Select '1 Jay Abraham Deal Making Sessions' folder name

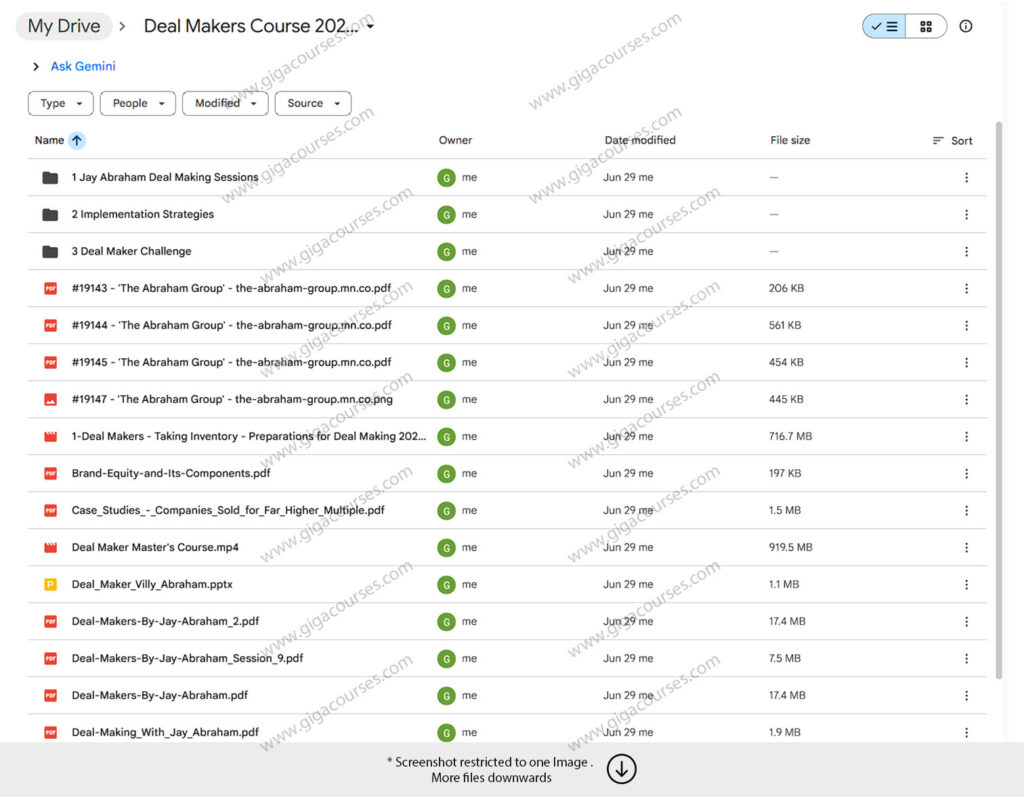coord(165,177)
